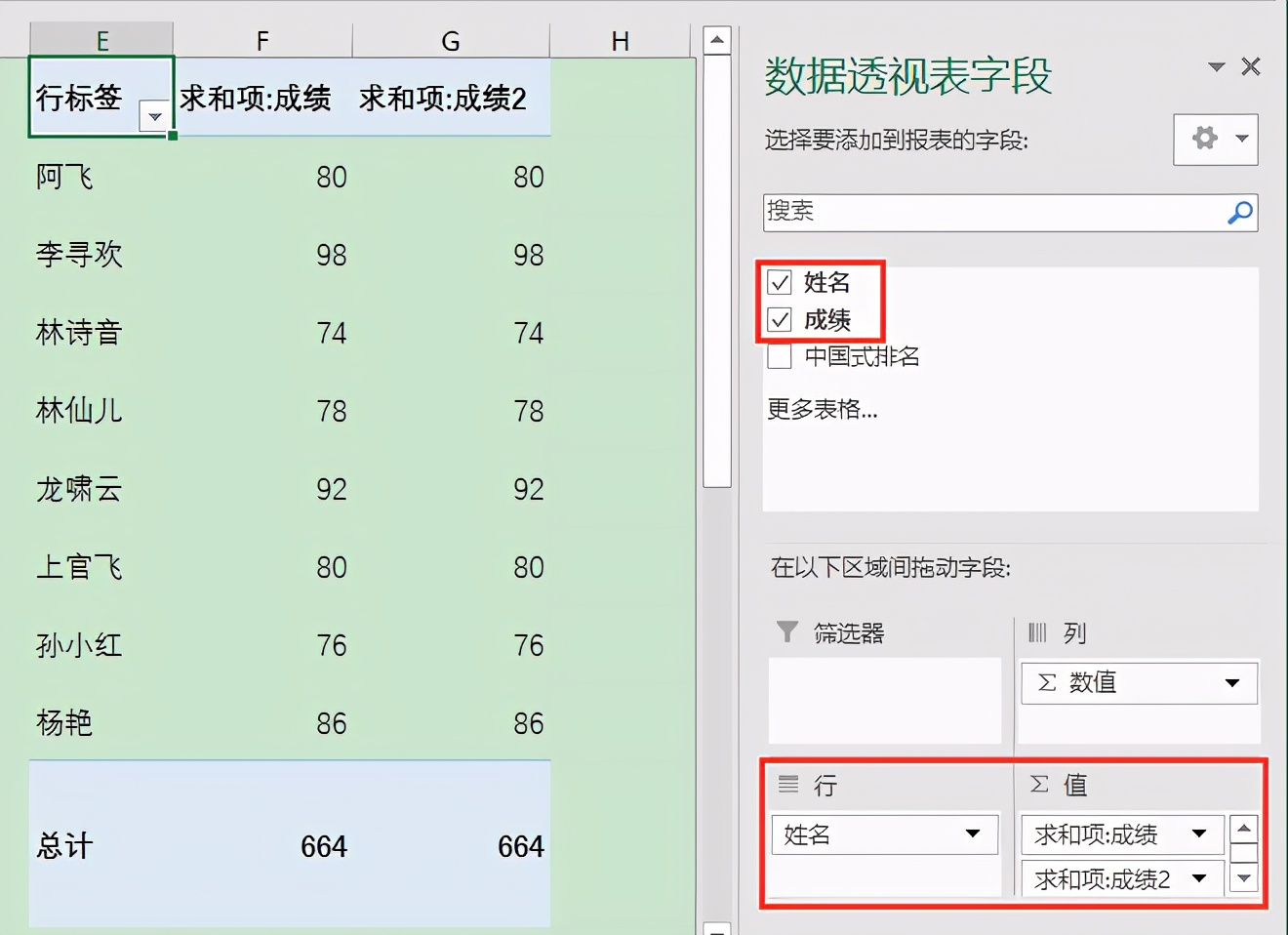Select the cell with name 上官飞
Image resolution: width=1288 pixels, height=935 pixels.
pos(101,567)
